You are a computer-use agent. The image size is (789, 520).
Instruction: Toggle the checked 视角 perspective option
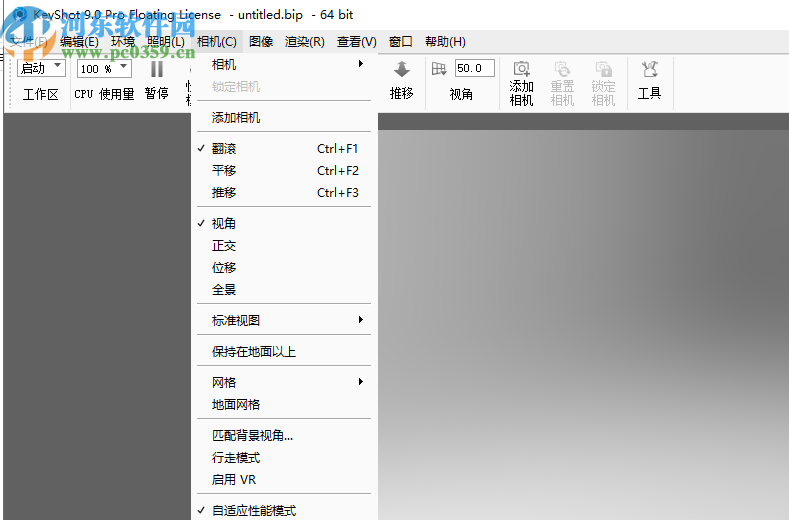pyautogui.click(x=284, y=224)
